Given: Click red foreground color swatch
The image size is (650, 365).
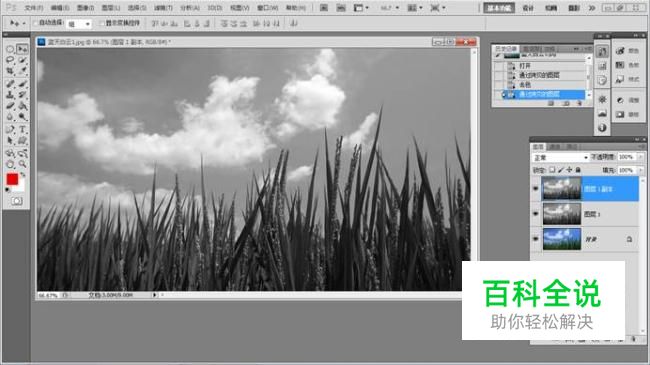Looking at the screenshot, I should click(12, 179).
